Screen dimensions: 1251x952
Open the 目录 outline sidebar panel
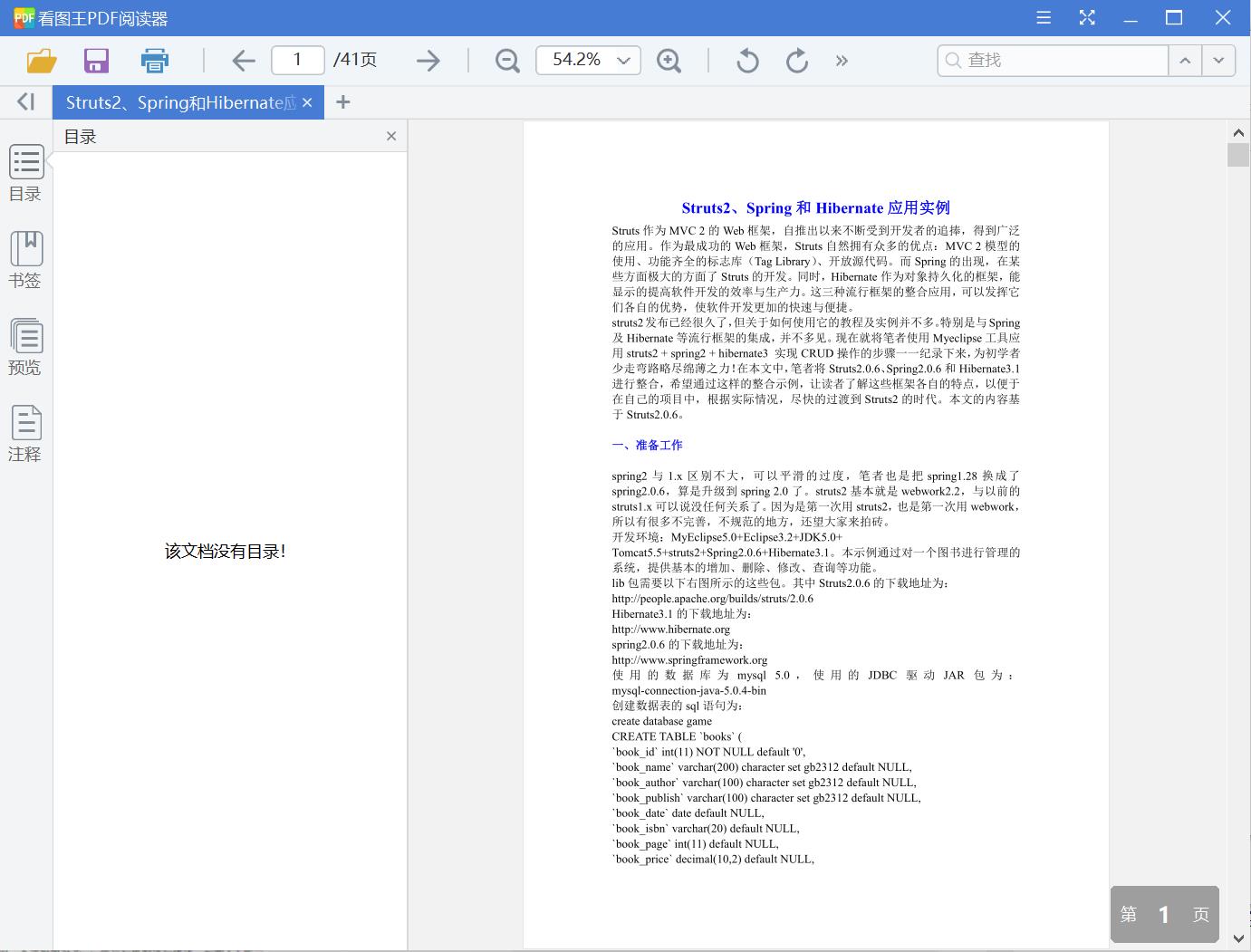[x=25, y=173]
